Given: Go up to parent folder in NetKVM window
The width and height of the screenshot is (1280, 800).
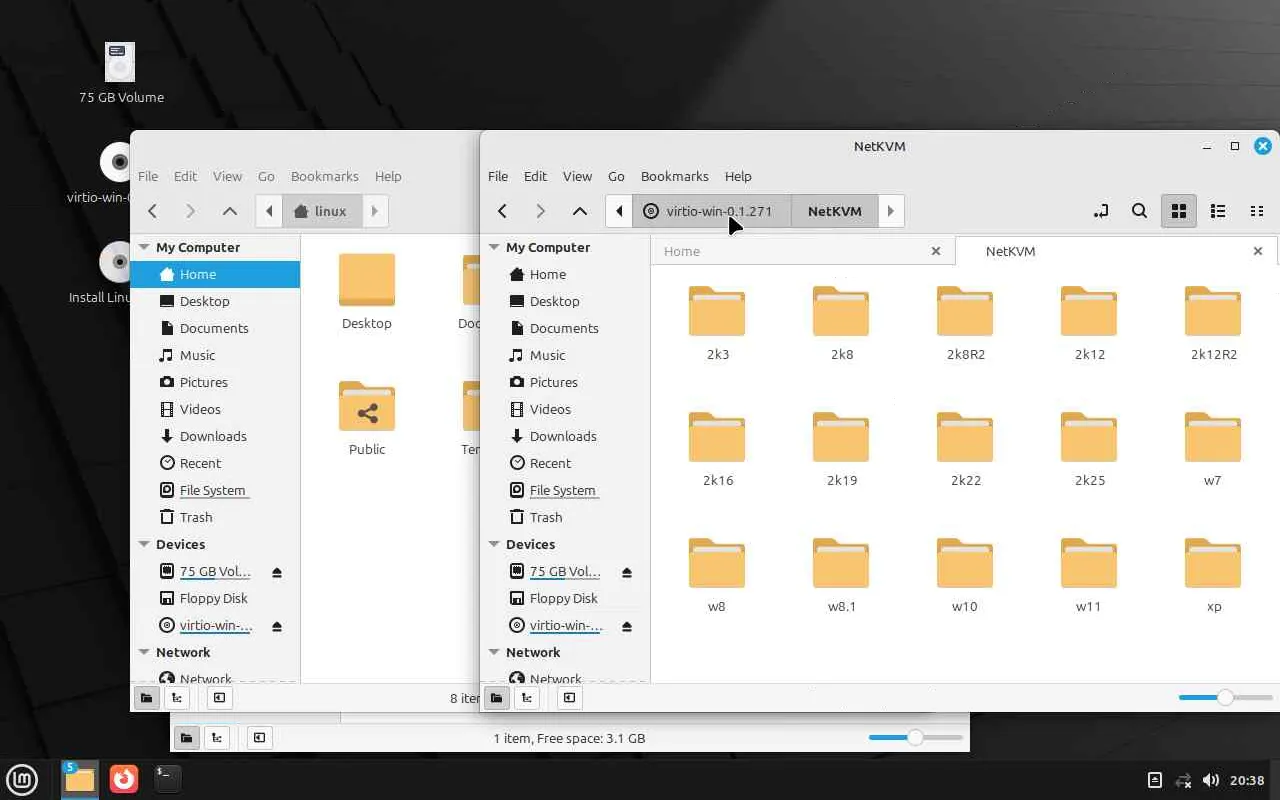Looking at the screenshot, I should coord(580,211).
